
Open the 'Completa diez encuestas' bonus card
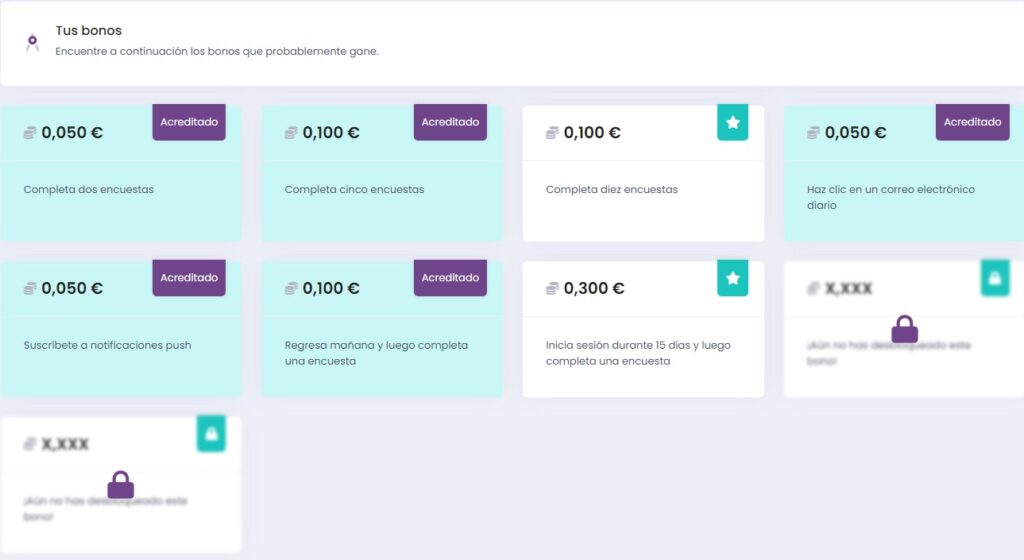(x=643, y=174)
